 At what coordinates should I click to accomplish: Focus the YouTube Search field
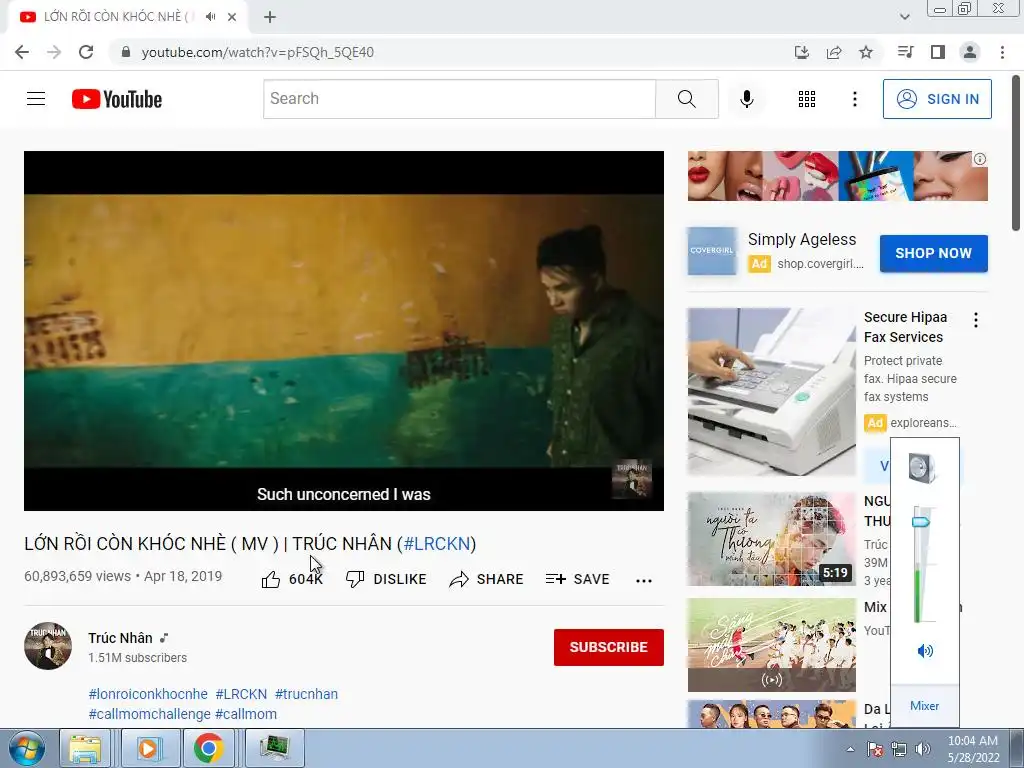pos(459,99)
